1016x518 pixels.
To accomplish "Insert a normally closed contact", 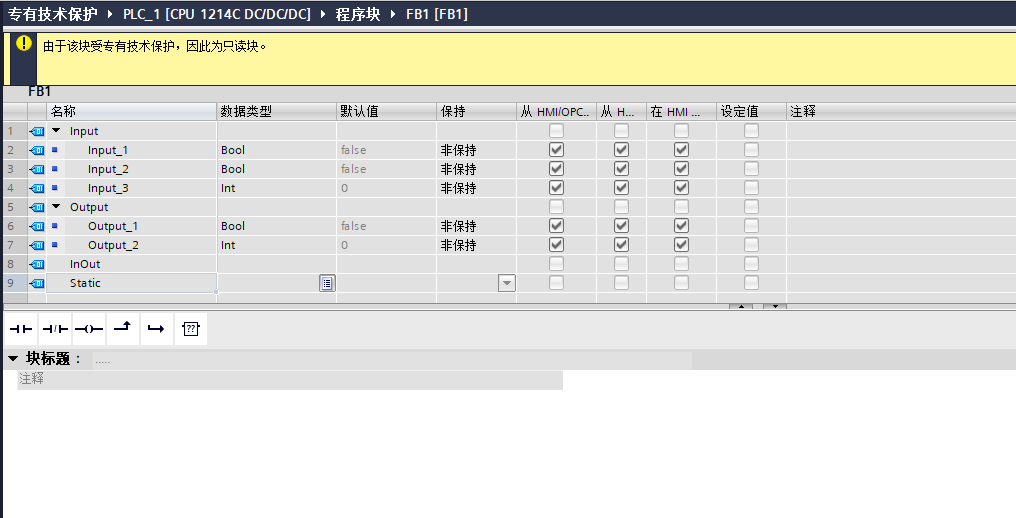I will (x=55, y=329).
